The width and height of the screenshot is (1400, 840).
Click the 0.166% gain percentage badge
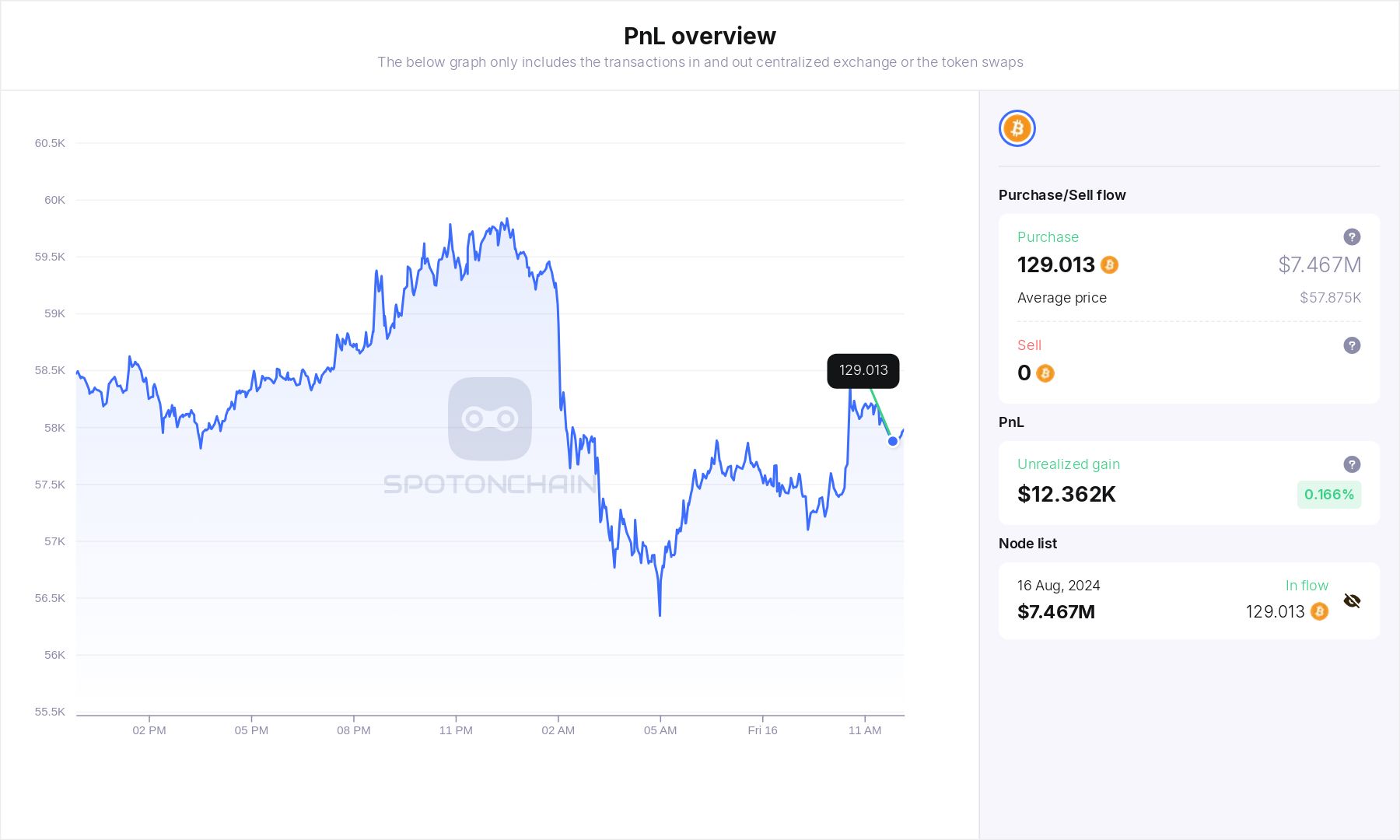pos(1328,495)
